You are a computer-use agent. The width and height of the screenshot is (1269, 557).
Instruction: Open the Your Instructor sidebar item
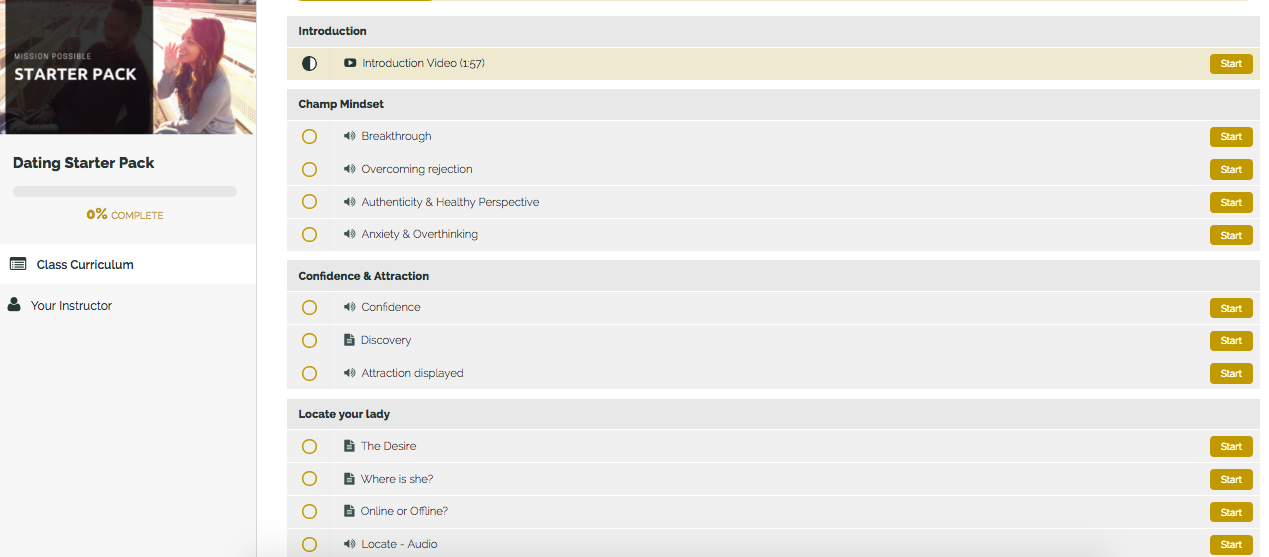pyautogui.click(x=128, y=305)
